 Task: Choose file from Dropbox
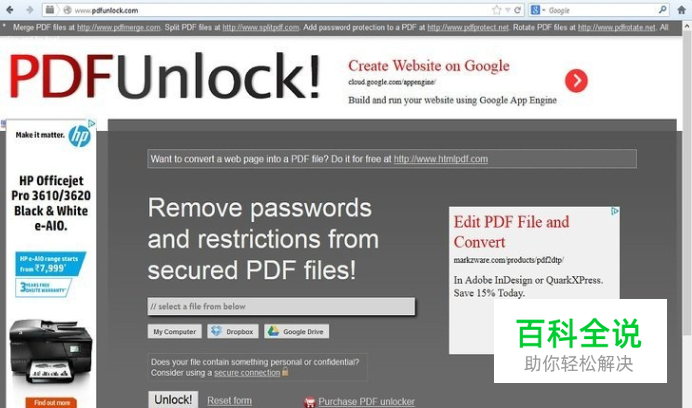tap(232, 332)
